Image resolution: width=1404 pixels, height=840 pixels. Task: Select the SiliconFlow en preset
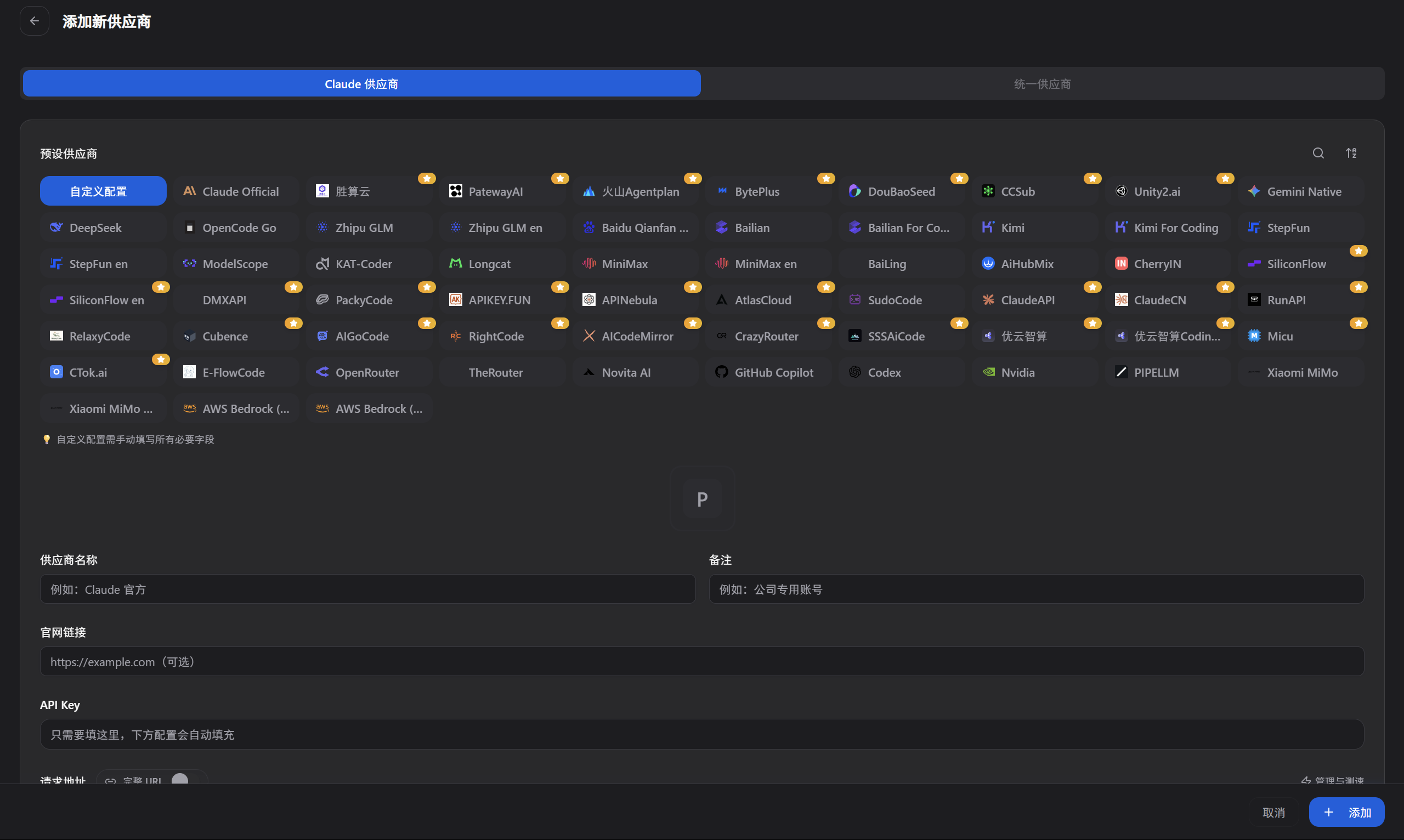(x=103, y=300)
